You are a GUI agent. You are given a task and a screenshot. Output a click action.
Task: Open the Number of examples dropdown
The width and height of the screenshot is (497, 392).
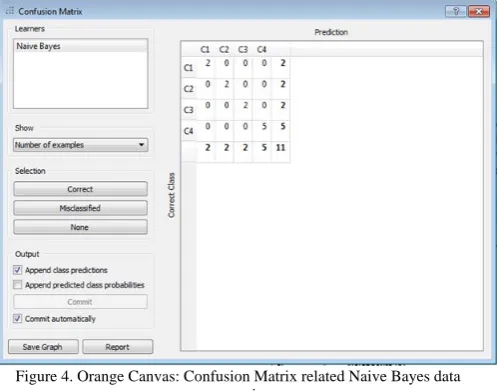coord(80,145)
